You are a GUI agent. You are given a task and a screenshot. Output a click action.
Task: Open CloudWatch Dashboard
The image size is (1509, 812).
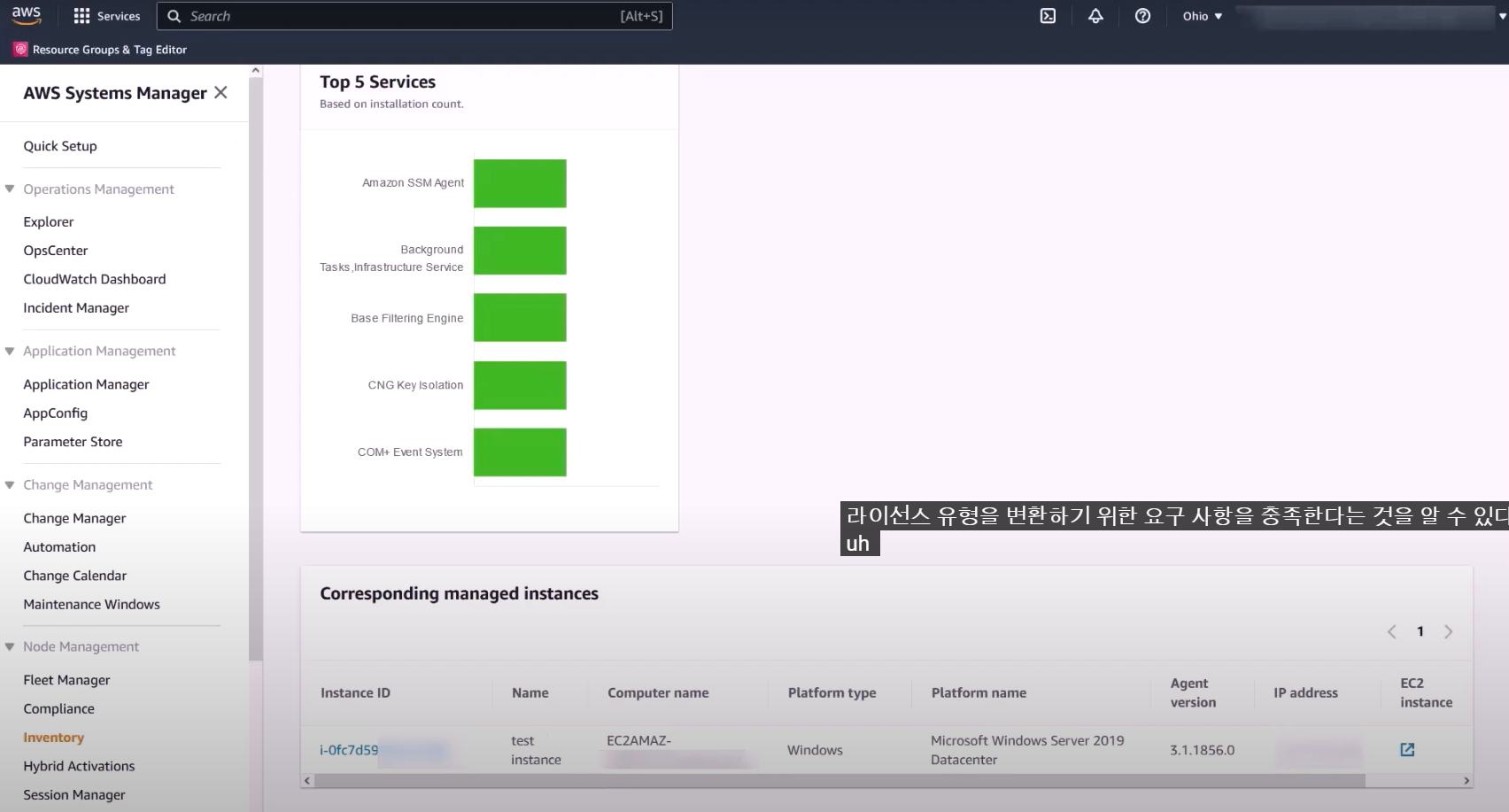click(95, 279)
